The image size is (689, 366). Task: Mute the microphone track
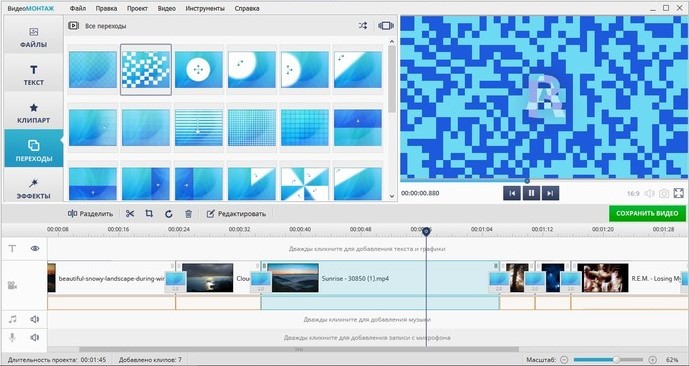click(x=35, y=337)
